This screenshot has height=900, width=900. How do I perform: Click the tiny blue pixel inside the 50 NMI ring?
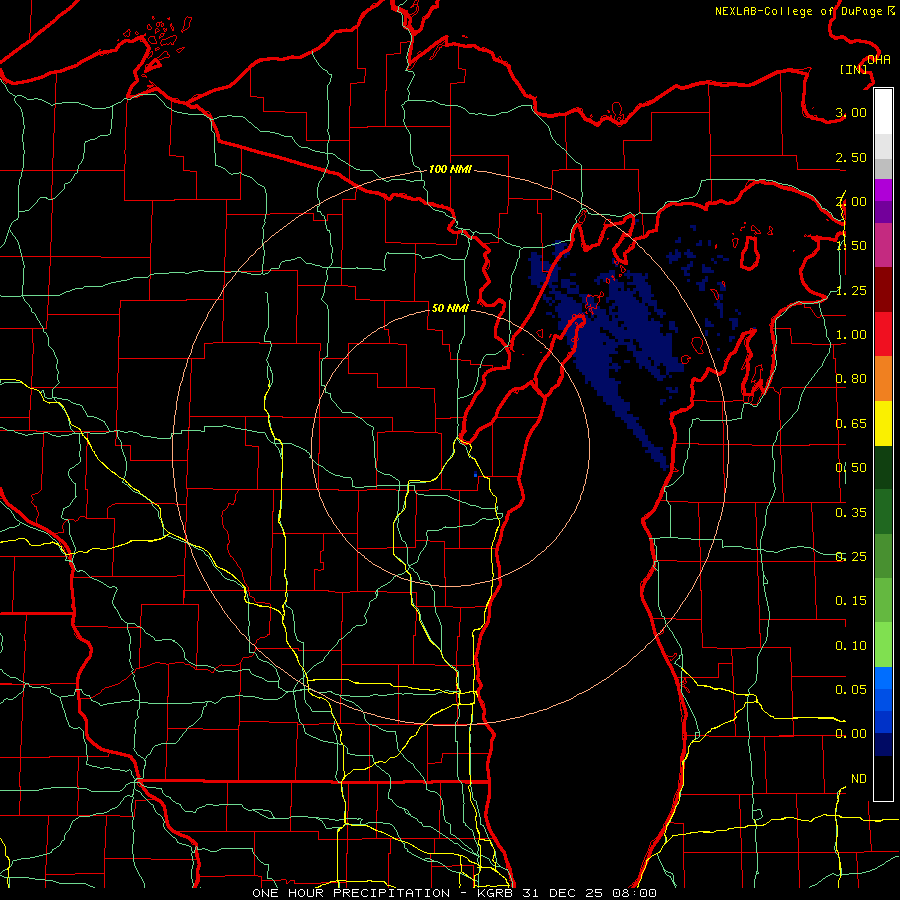(x=475, y=475)
